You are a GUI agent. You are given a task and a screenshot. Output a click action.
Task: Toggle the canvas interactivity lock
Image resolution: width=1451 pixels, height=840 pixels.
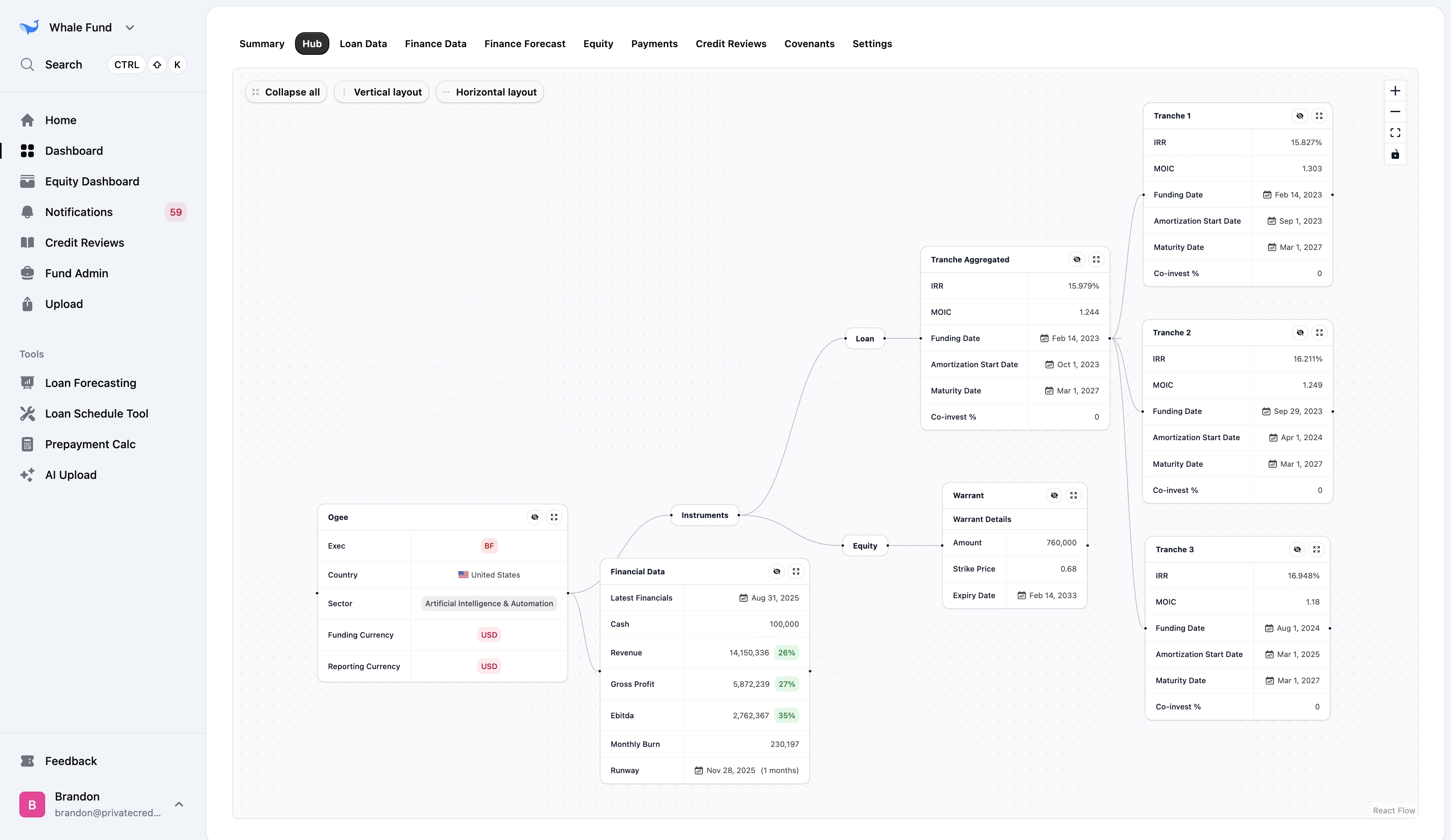(x=1395, y=154)
